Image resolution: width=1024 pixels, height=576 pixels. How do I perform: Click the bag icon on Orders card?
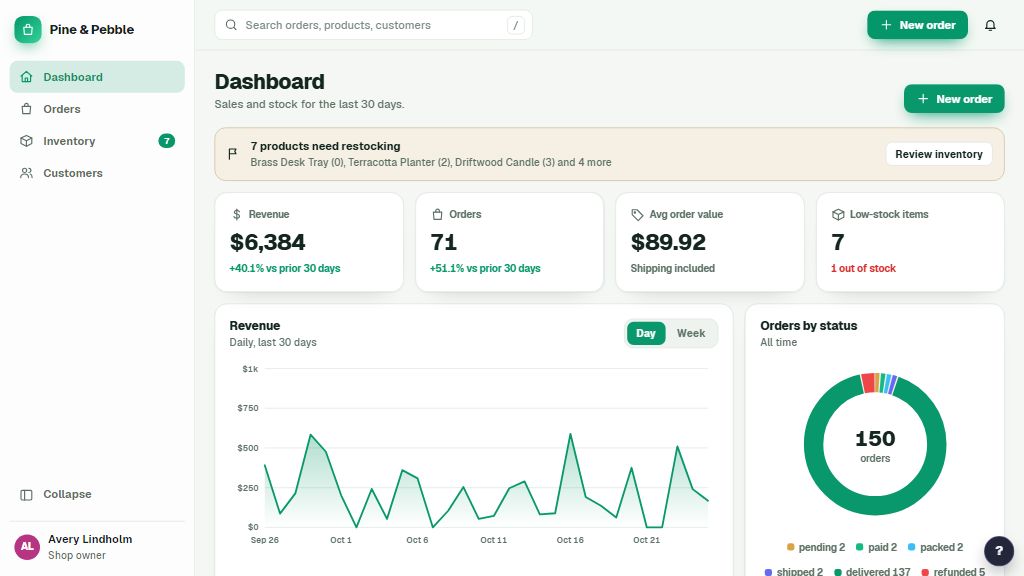coord(437,214)
